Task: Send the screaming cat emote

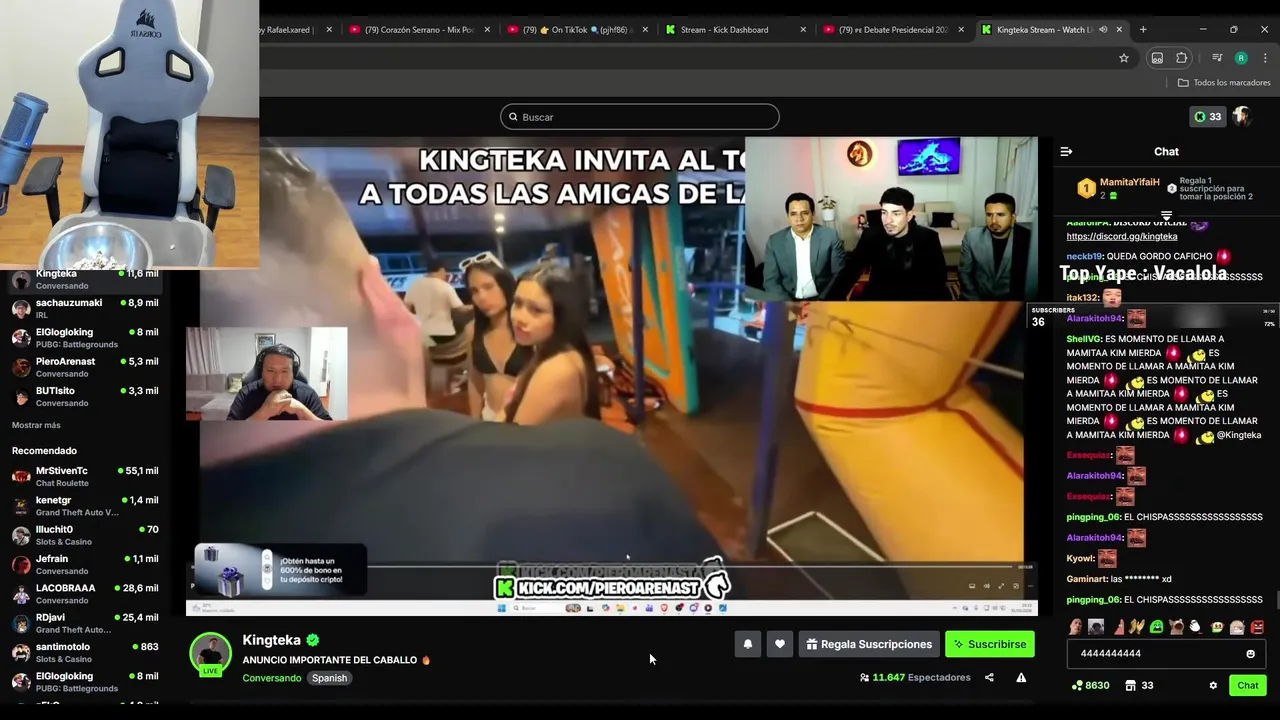Action: (1176, 627)
